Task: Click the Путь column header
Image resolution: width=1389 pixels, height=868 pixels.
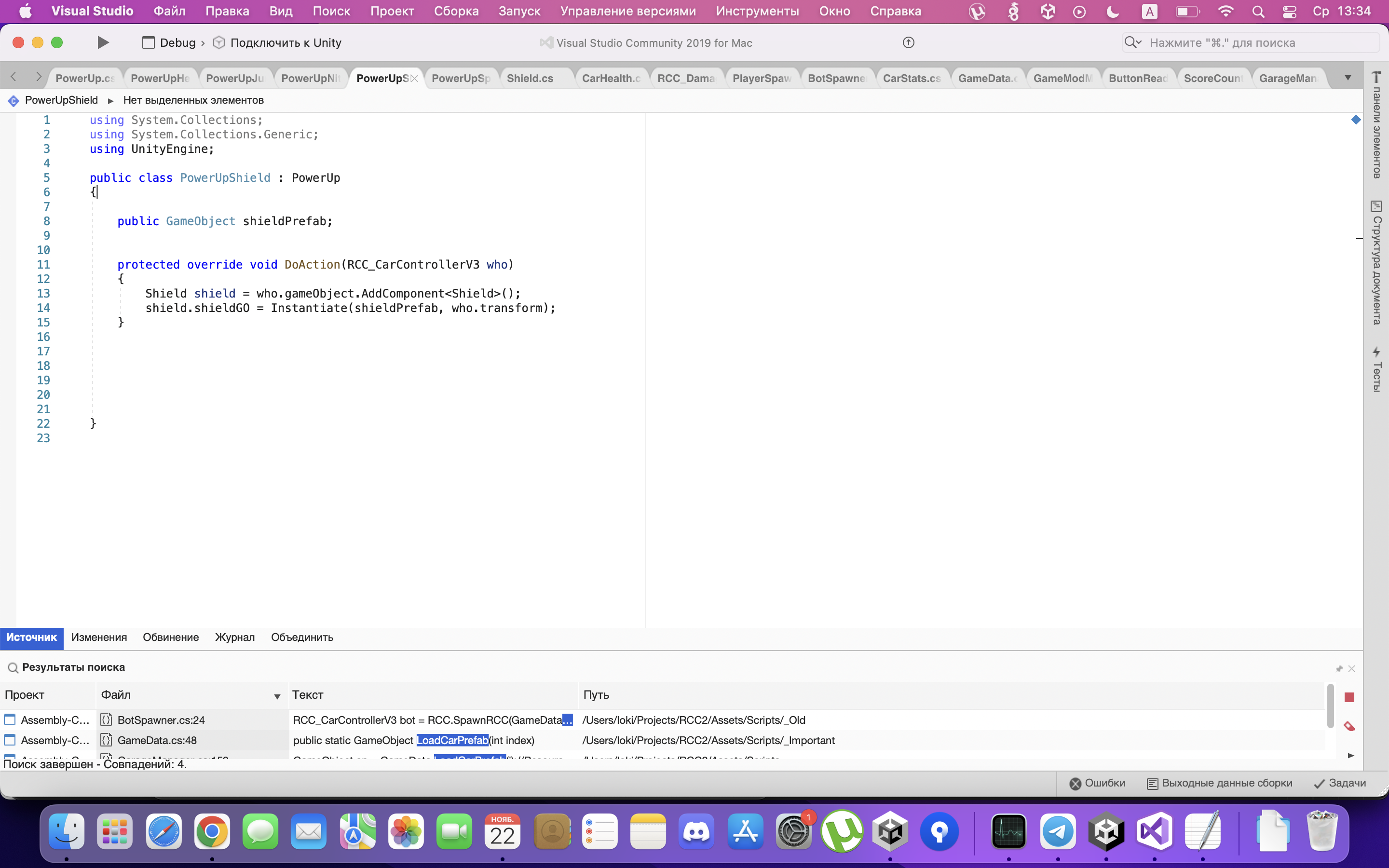Action: tap(952, 694)
